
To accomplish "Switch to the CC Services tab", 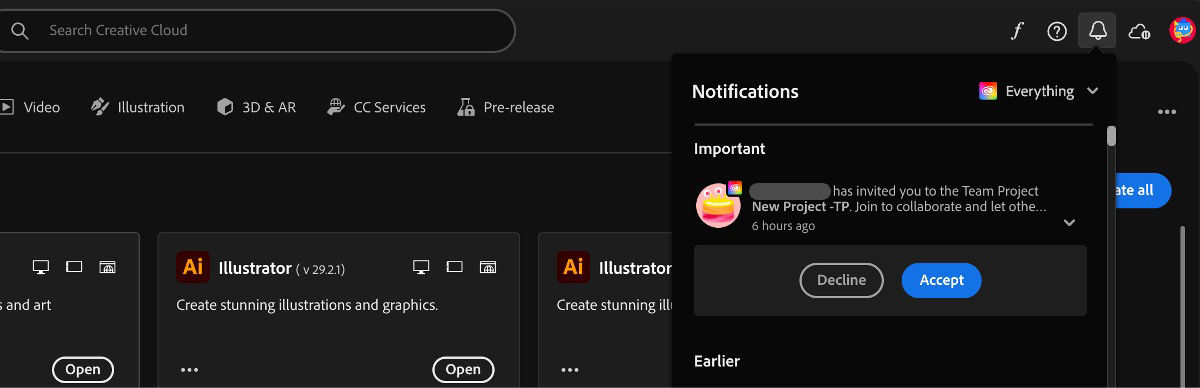I will pos(376,107).
